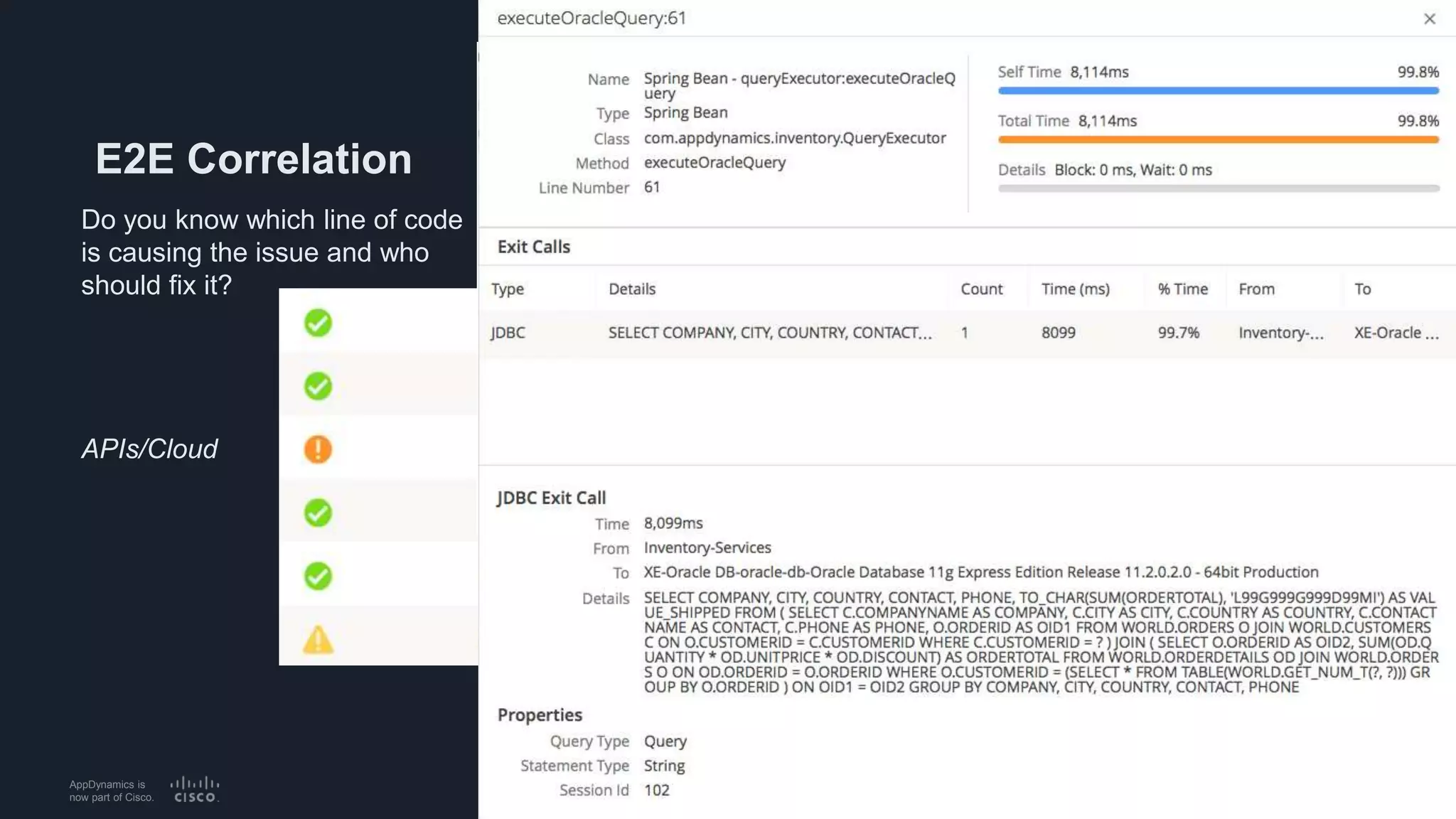Click the yellow warning triangle icon
1456x819 pixels.
318,639
